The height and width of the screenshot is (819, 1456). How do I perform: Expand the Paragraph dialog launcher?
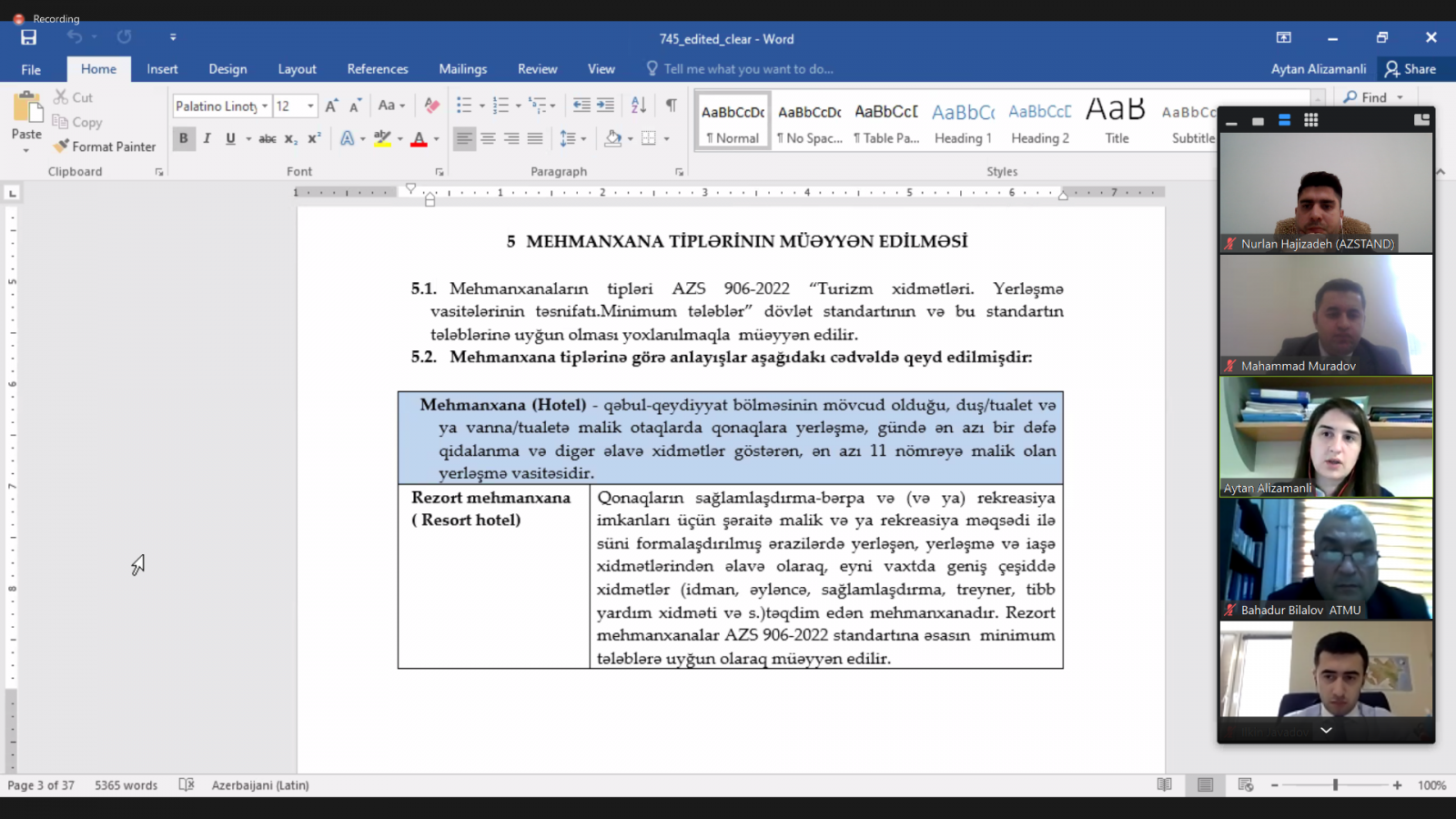click(x=679, y=172)
